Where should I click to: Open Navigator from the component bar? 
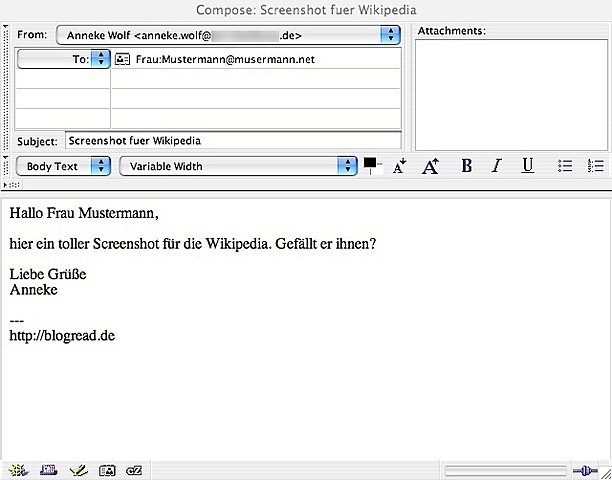(x=19, y=470)
